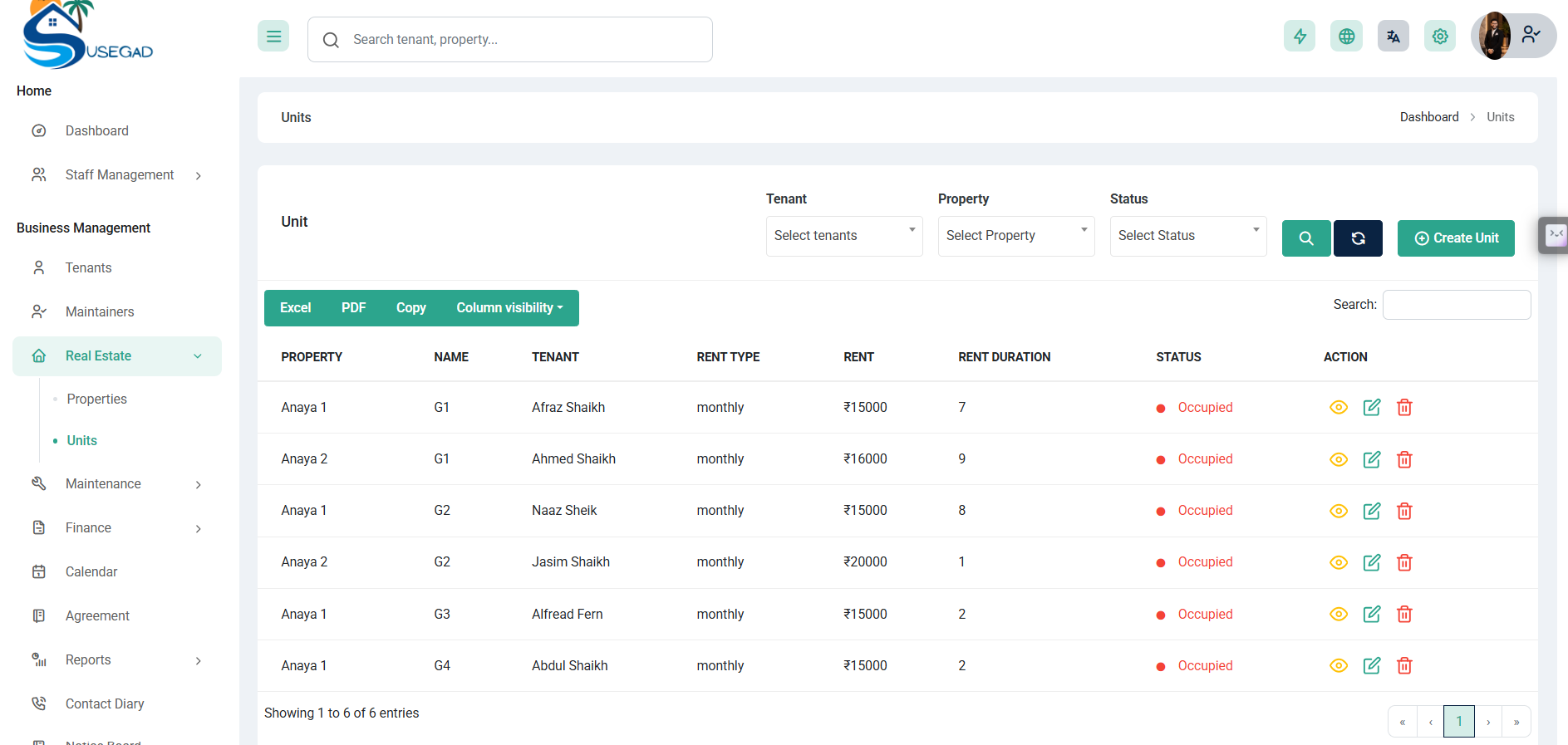Open the Select Property dropdown
The image size is (1568, 745).
1016,236
